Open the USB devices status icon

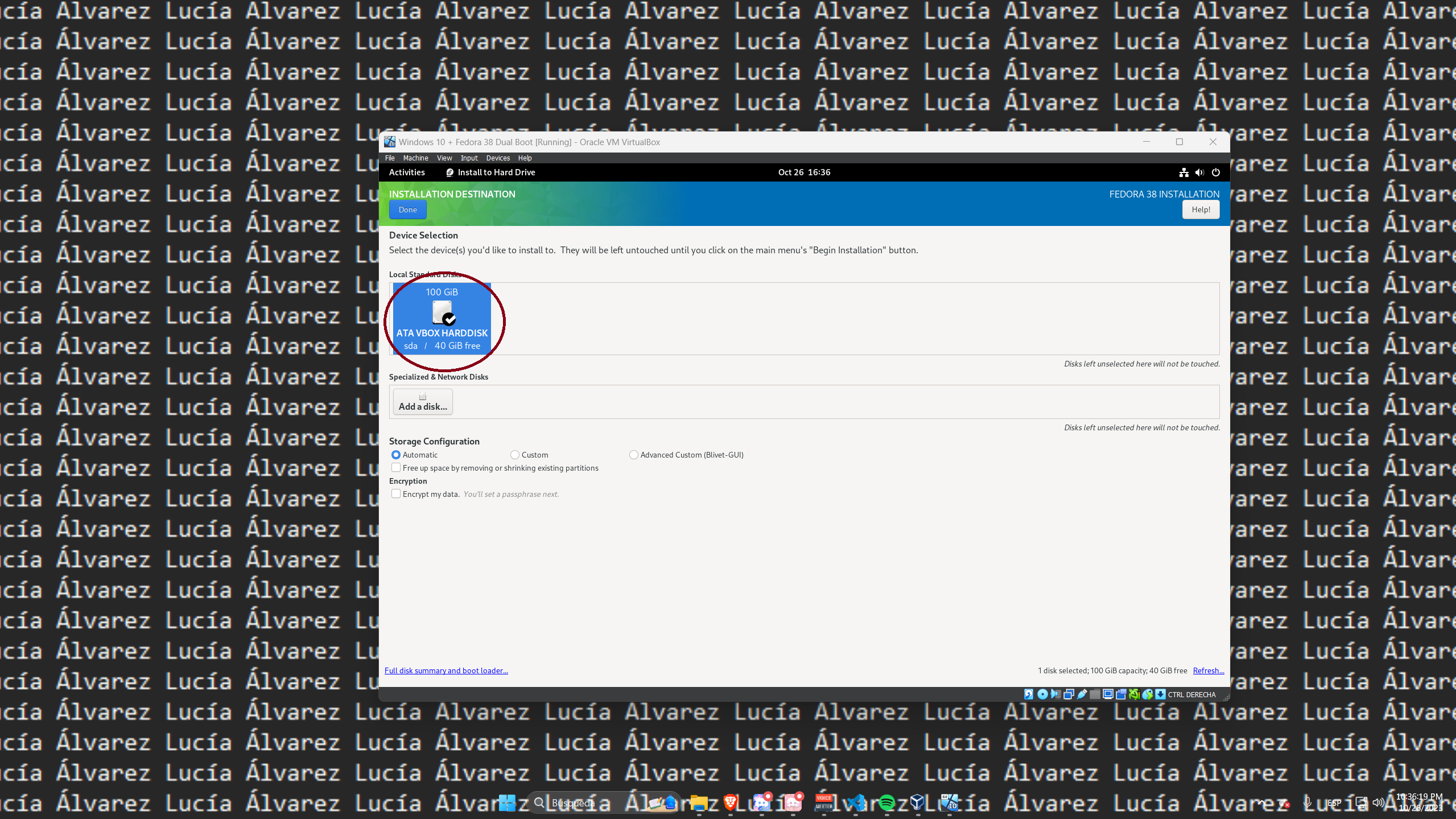(x=1082, y=694)
